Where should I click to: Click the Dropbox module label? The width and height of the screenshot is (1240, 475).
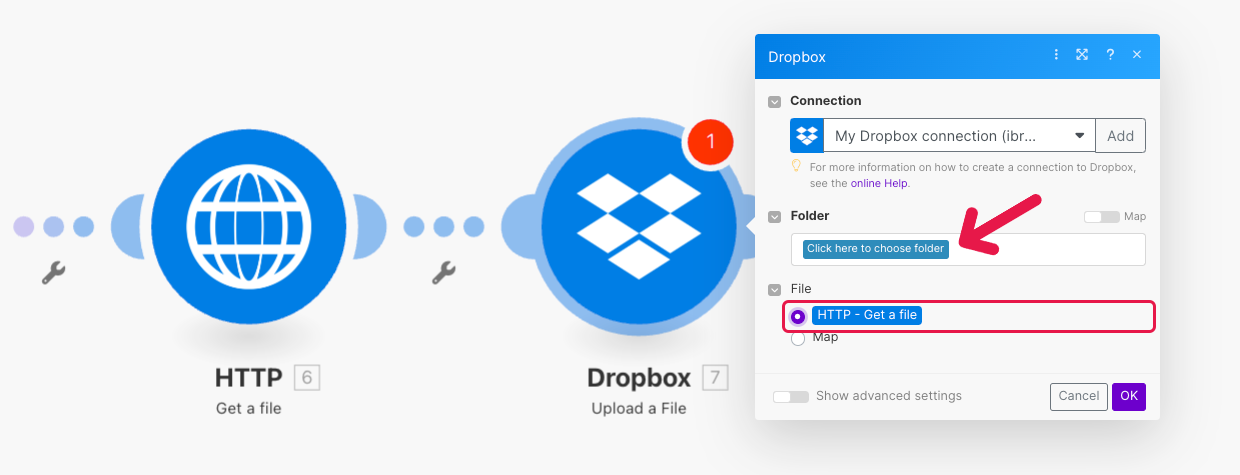click(638, 378)
